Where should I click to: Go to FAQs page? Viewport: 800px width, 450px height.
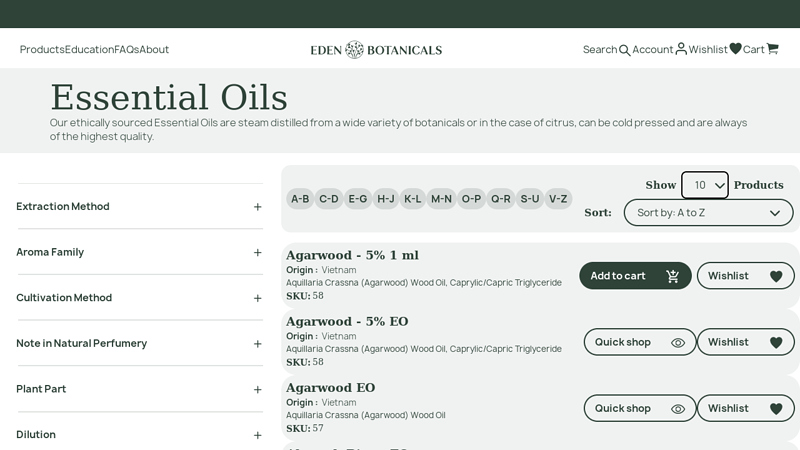tap(127, 49)
